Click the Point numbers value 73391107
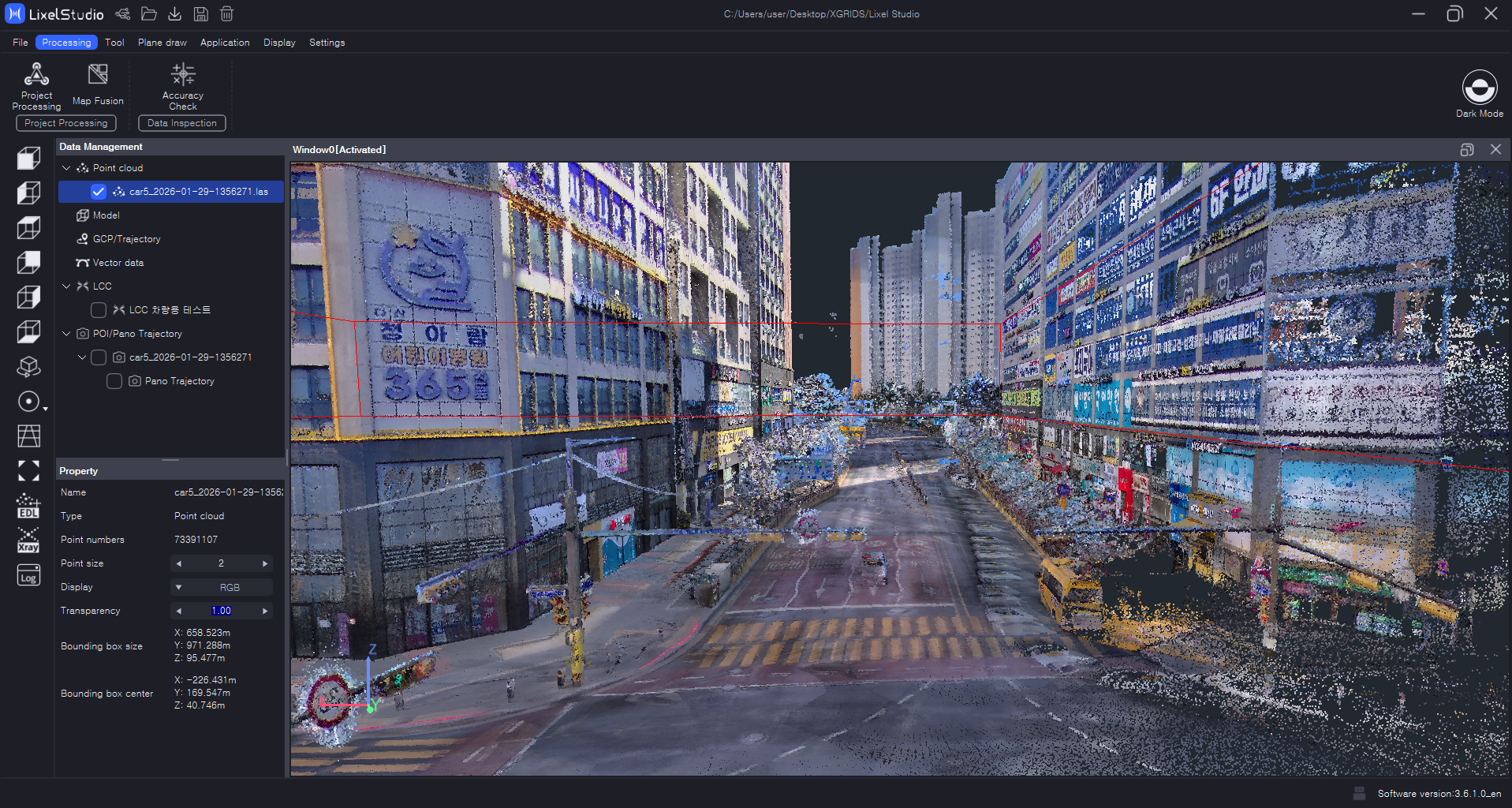This screenshot has height=808, width=1512. click(x=196, y=540)
